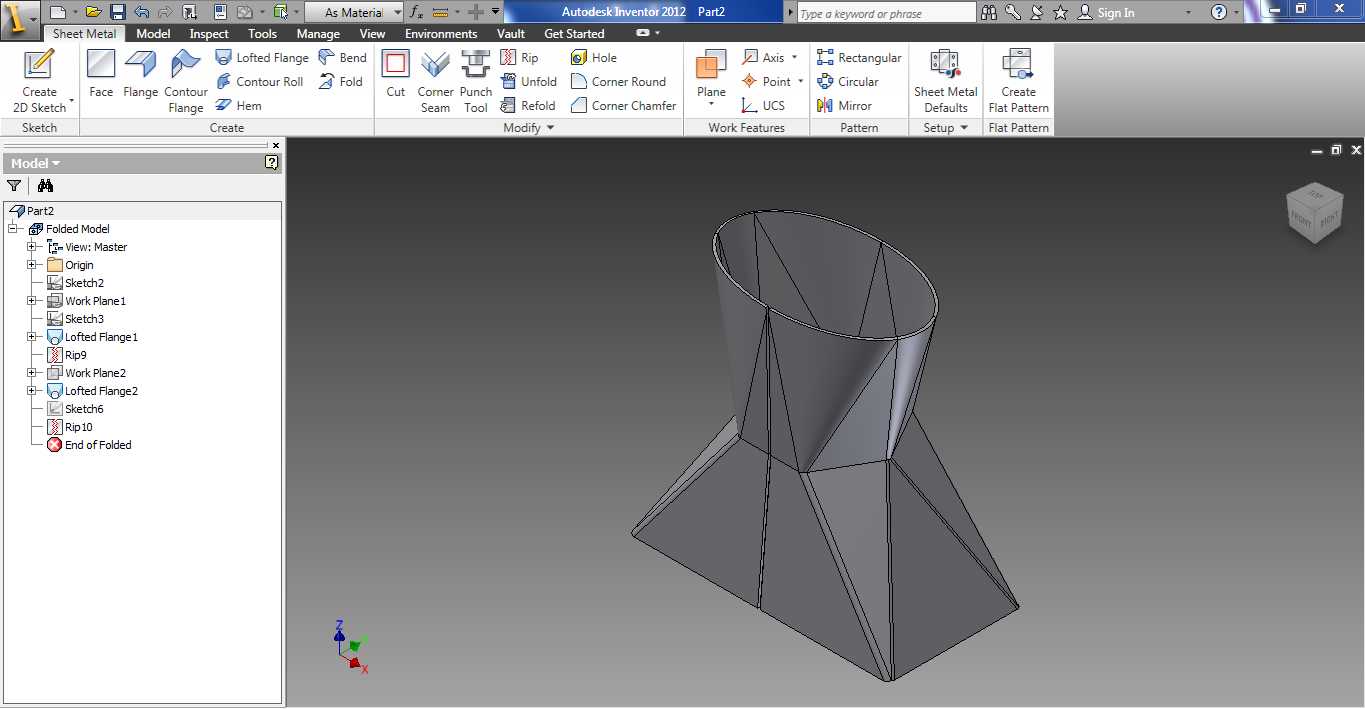Open the Point tool dropdown arrow

800,82
